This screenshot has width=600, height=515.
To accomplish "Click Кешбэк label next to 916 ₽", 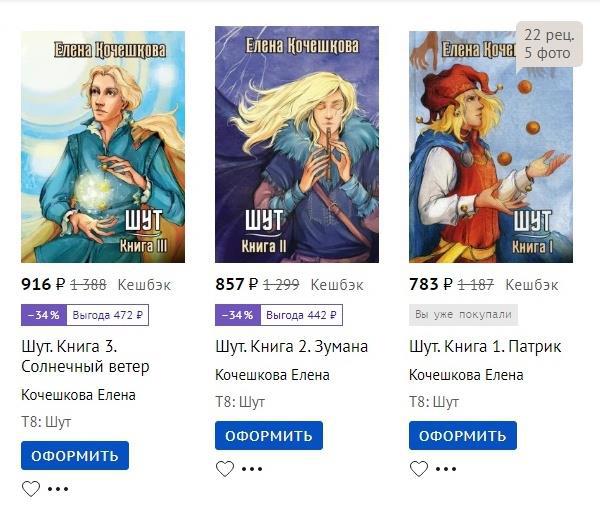I will point(144,285).
